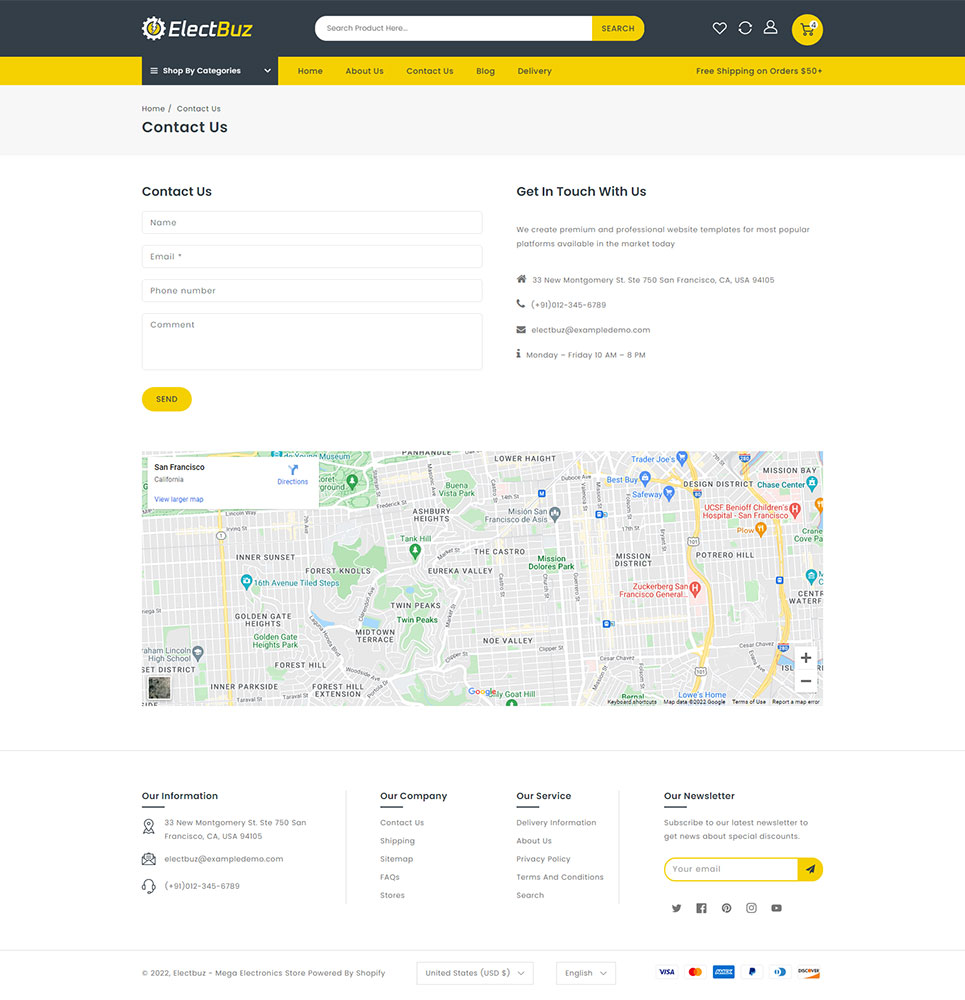Click the Trader Joe's map pin
The height and width of the screenshot is (1000, 965).
[x=682, y=457]
